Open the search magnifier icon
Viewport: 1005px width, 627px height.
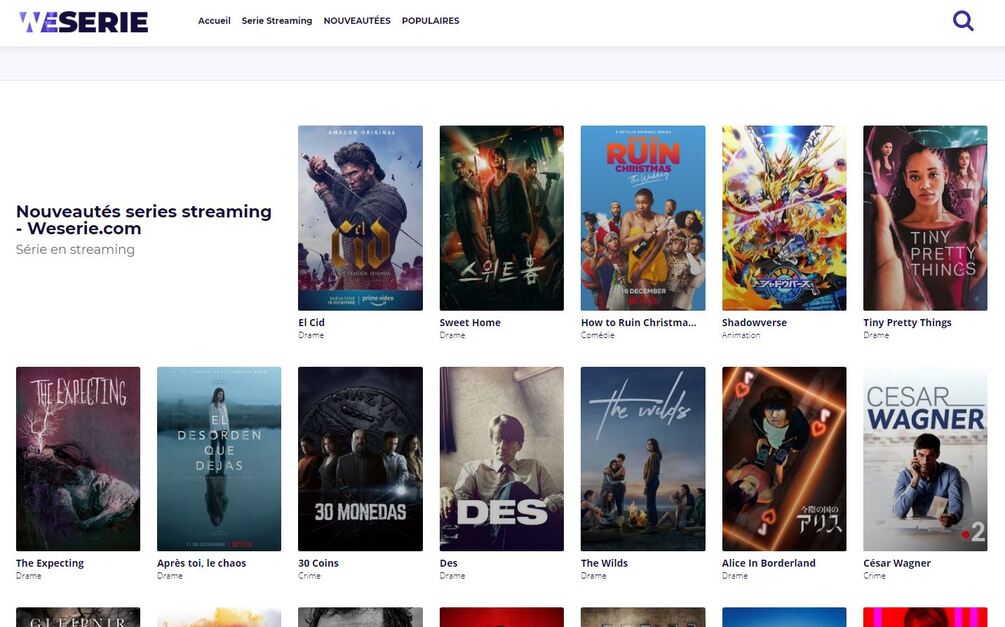[963, 21]
